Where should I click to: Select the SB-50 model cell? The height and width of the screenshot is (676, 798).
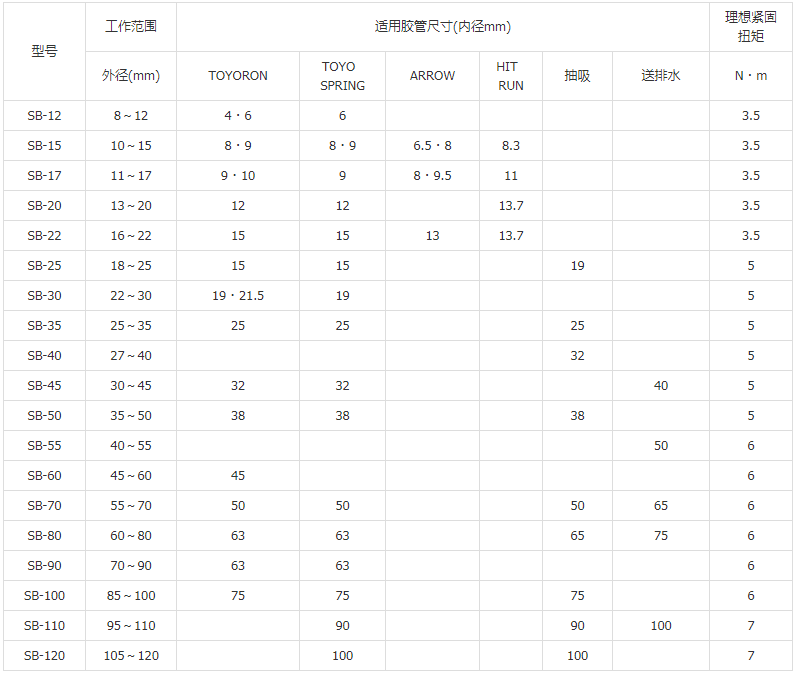[44, 416]
